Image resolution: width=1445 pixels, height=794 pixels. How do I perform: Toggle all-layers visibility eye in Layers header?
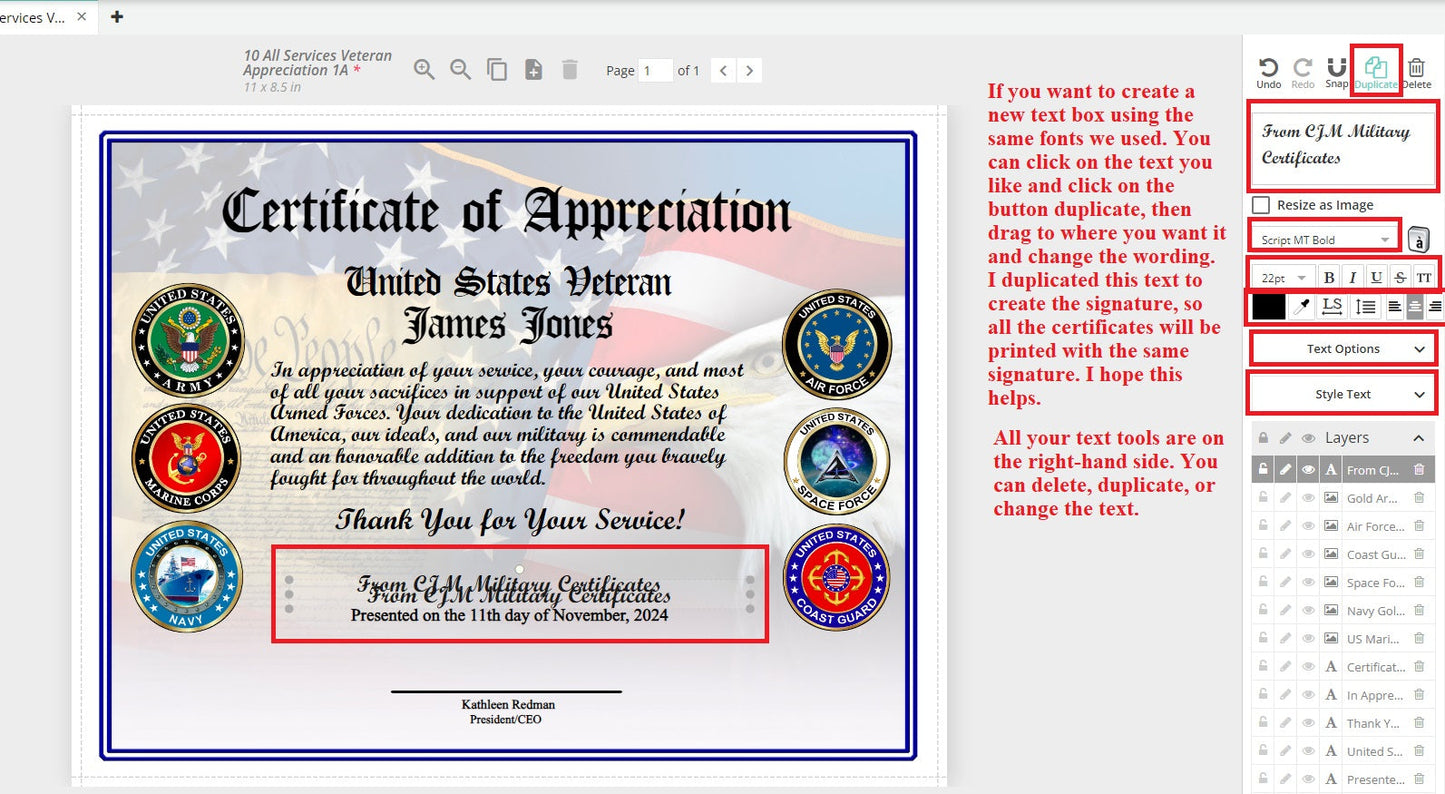[1308, 438]
